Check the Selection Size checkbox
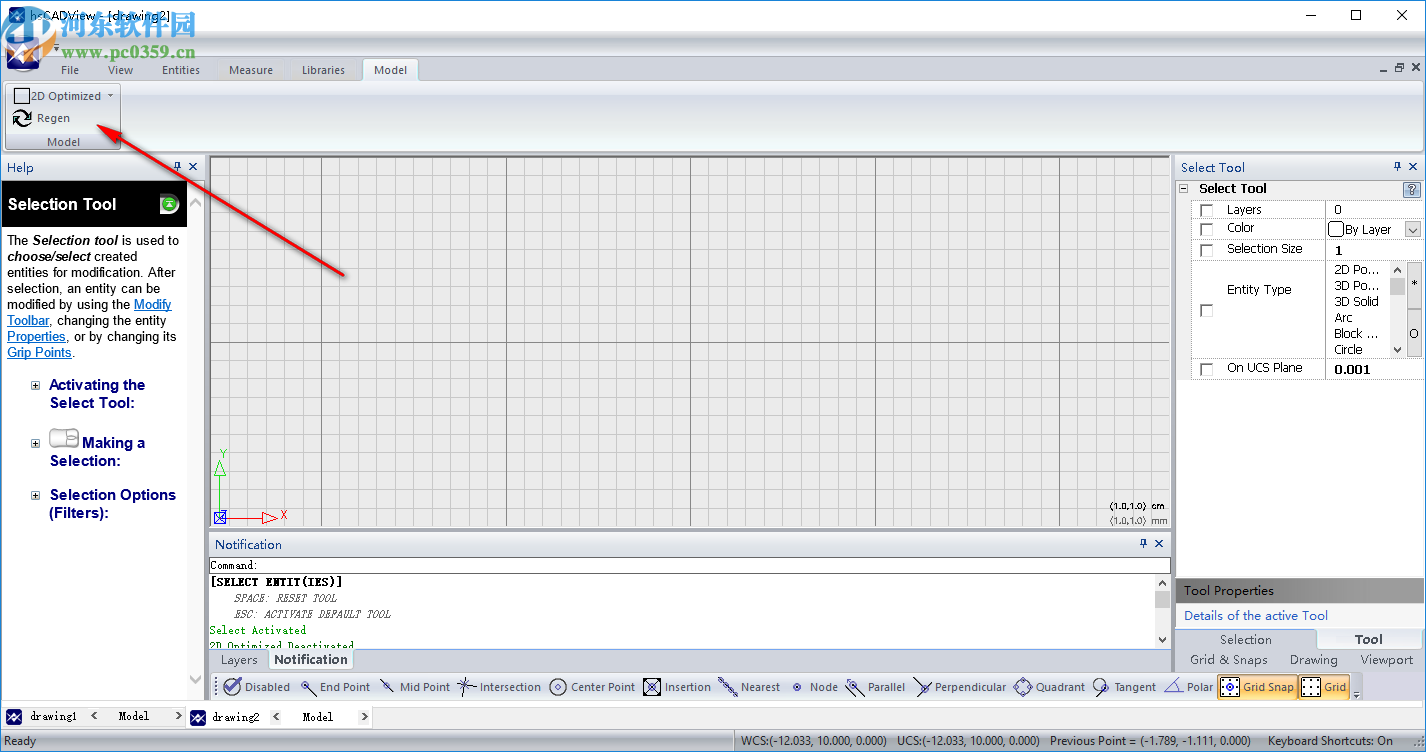1426x752 pixels. pos(1207,250)
